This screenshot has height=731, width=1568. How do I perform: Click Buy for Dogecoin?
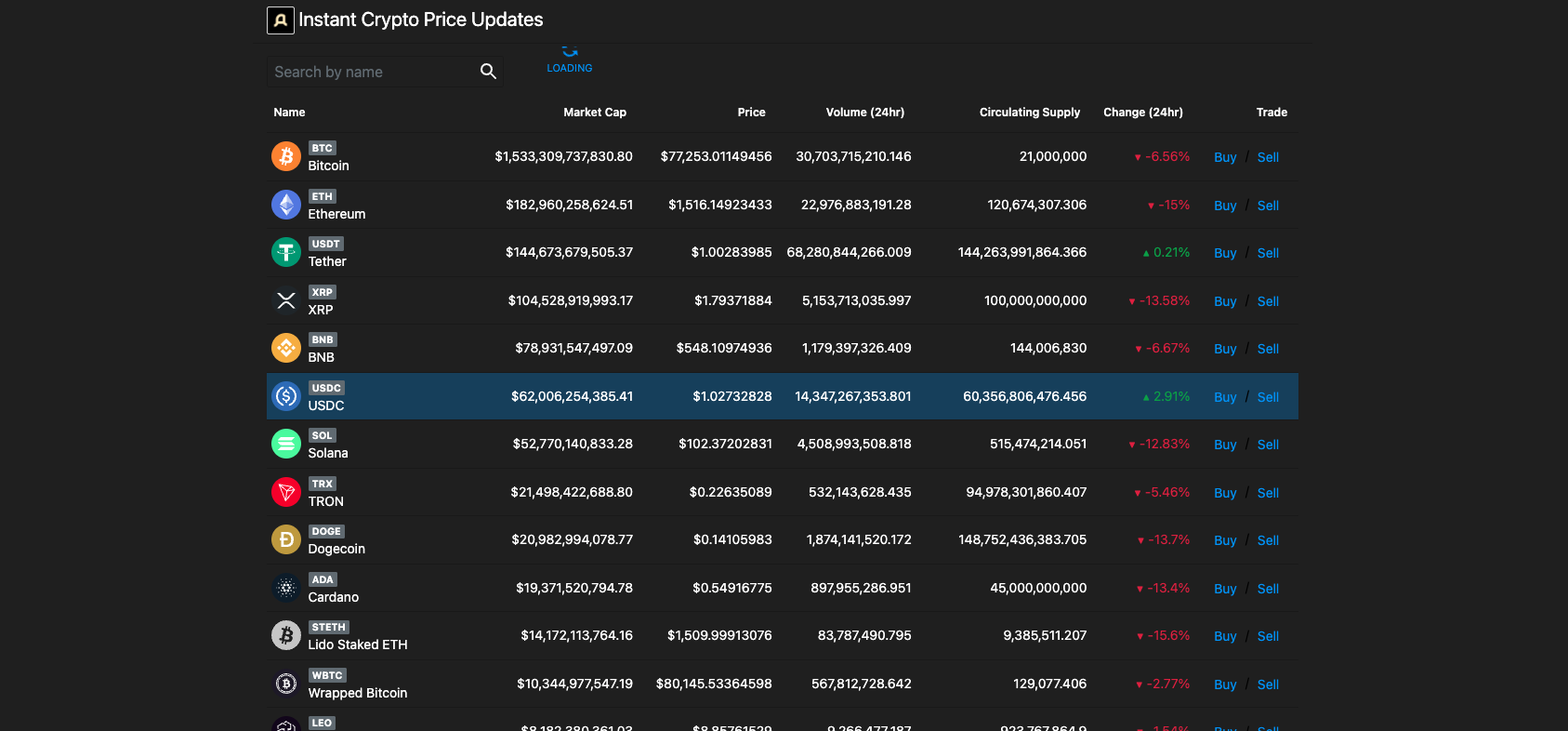coord(1225,540)
